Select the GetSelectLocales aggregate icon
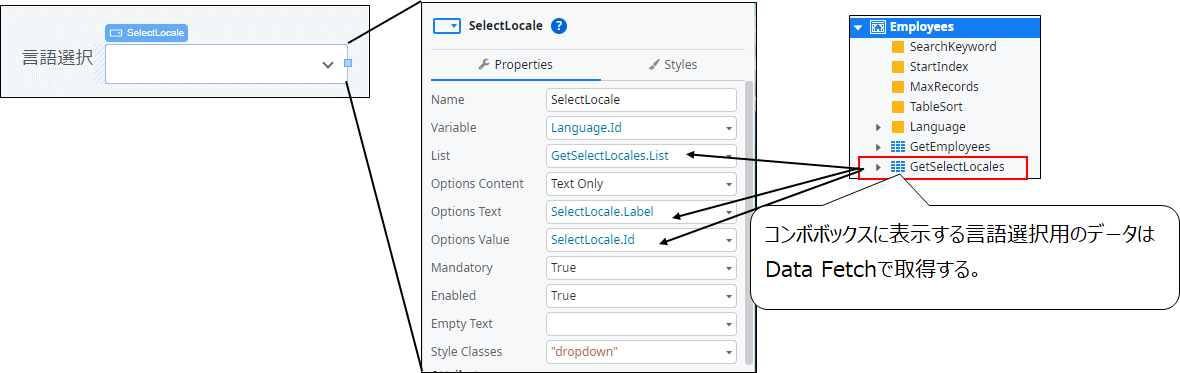 (898, 167)
